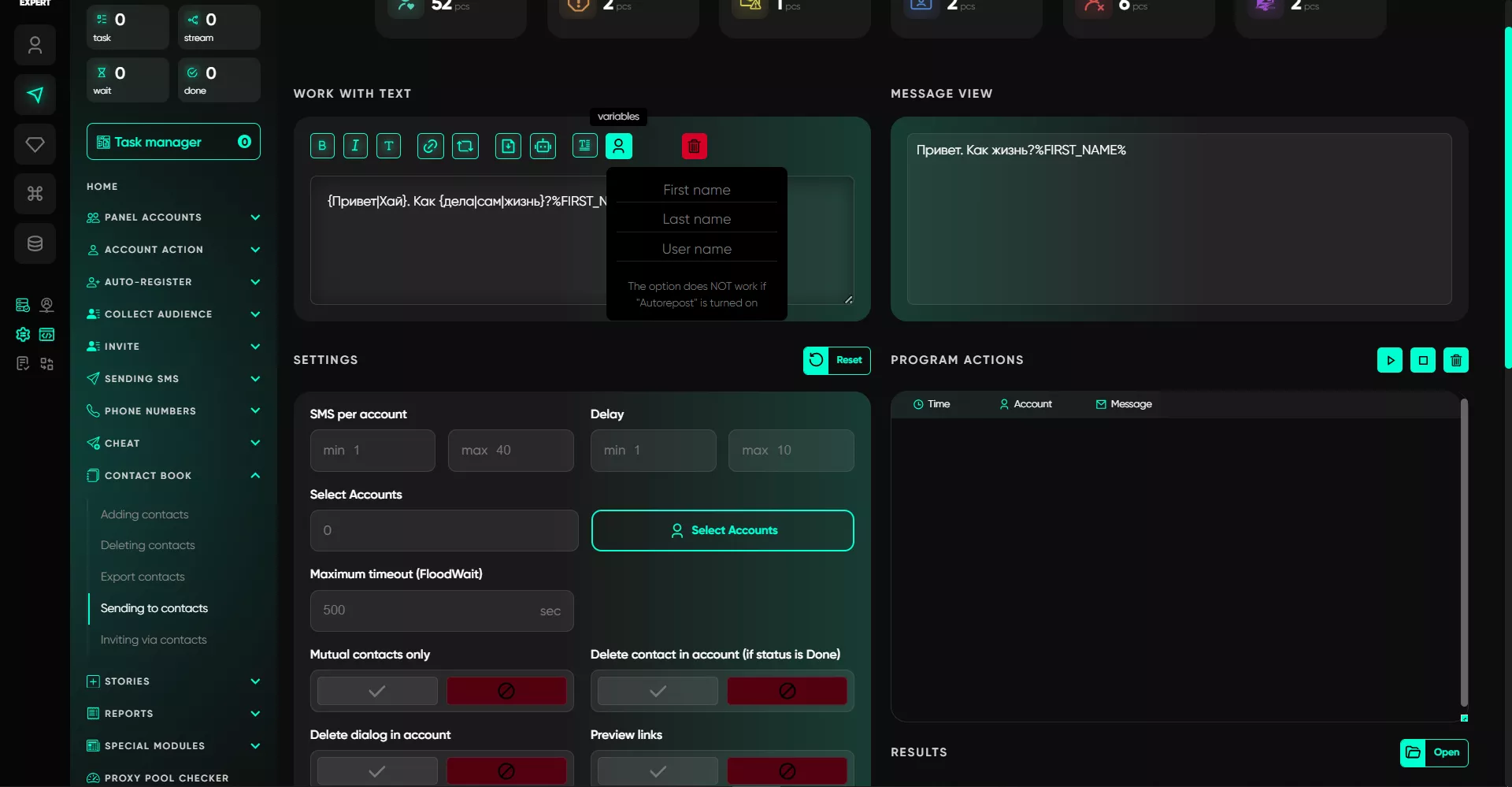1512x787 pixels.
Task: Click the repost arrows icon in text toolbar
Action: point(465,146)
